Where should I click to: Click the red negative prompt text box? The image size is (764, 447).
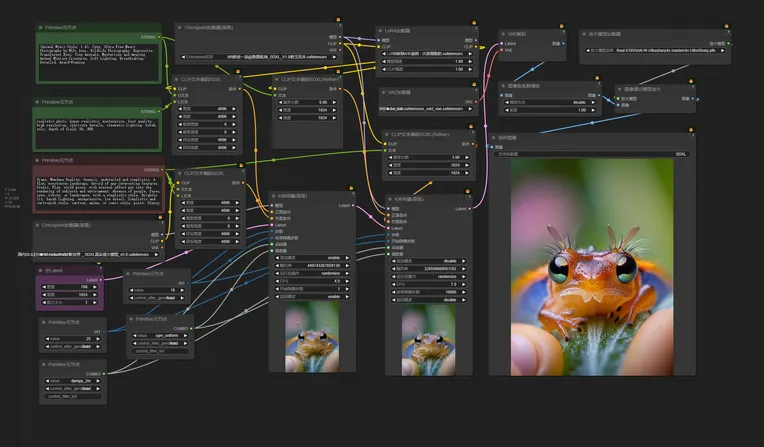tap(99, 193)
